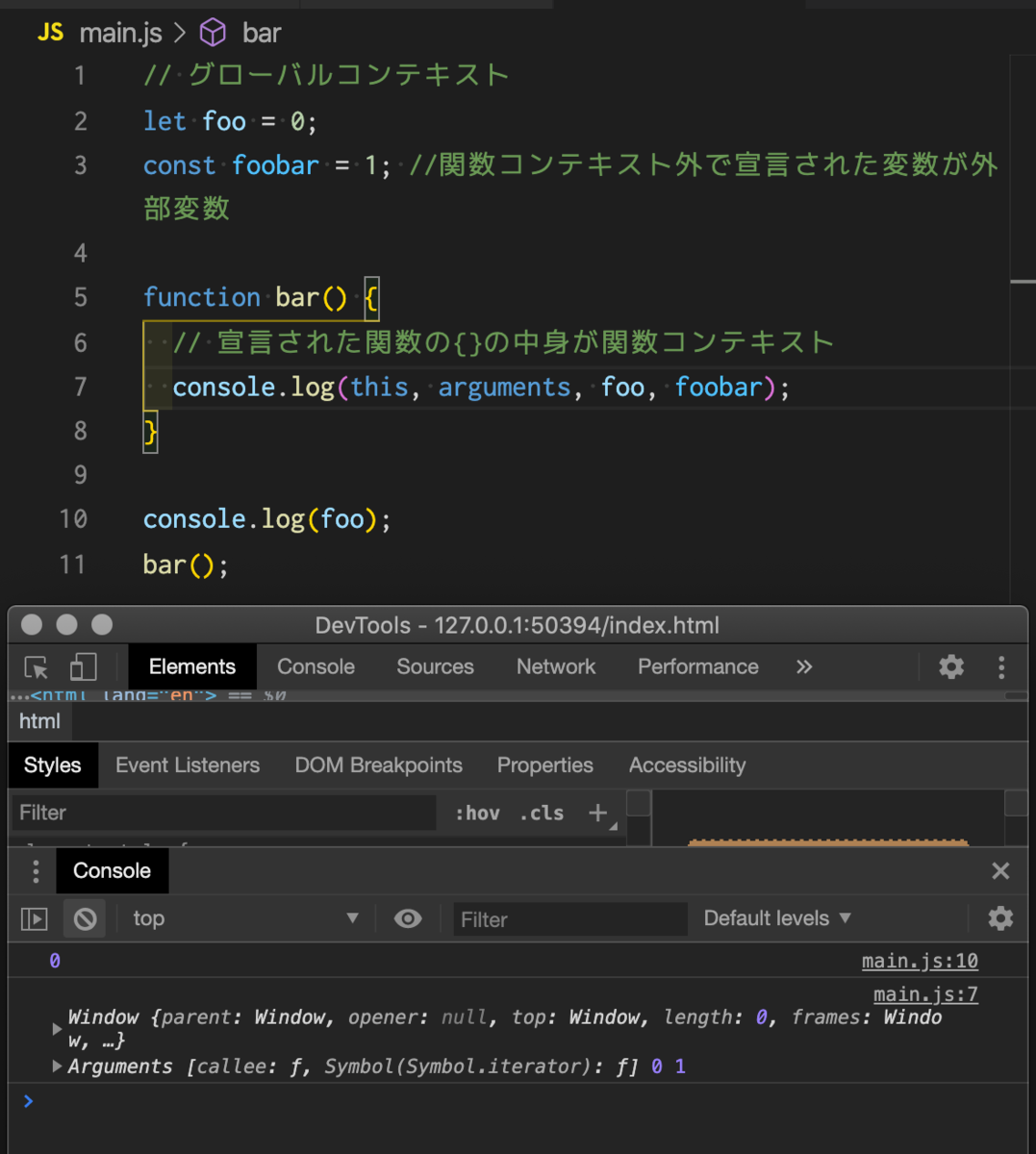Open the Default levels log dropdown

point(777,918)
